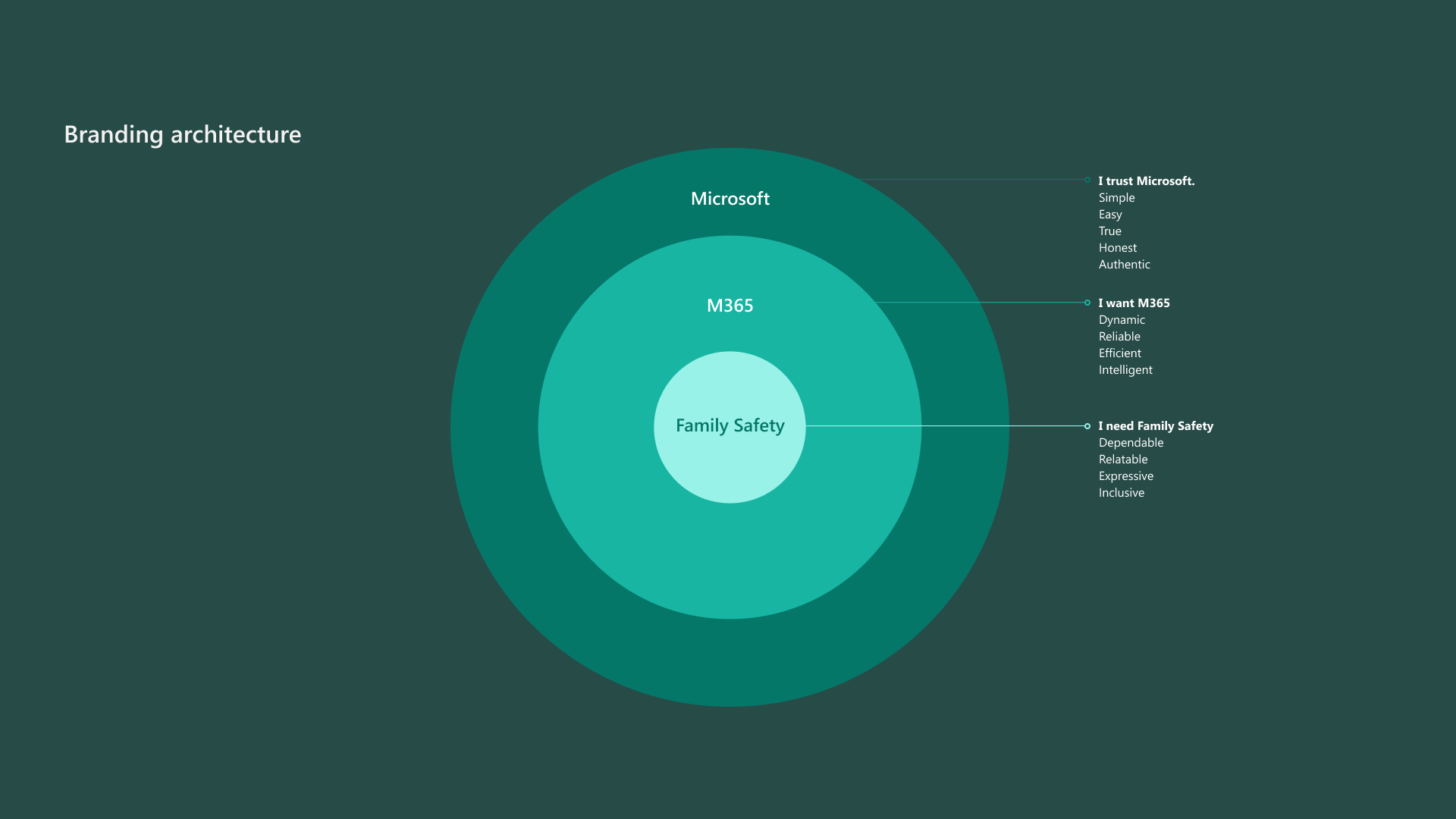Click the 'Family Safety' inner circle label
The width and height of the screenshot is (1456, 819).
click(x=730, y=426)
